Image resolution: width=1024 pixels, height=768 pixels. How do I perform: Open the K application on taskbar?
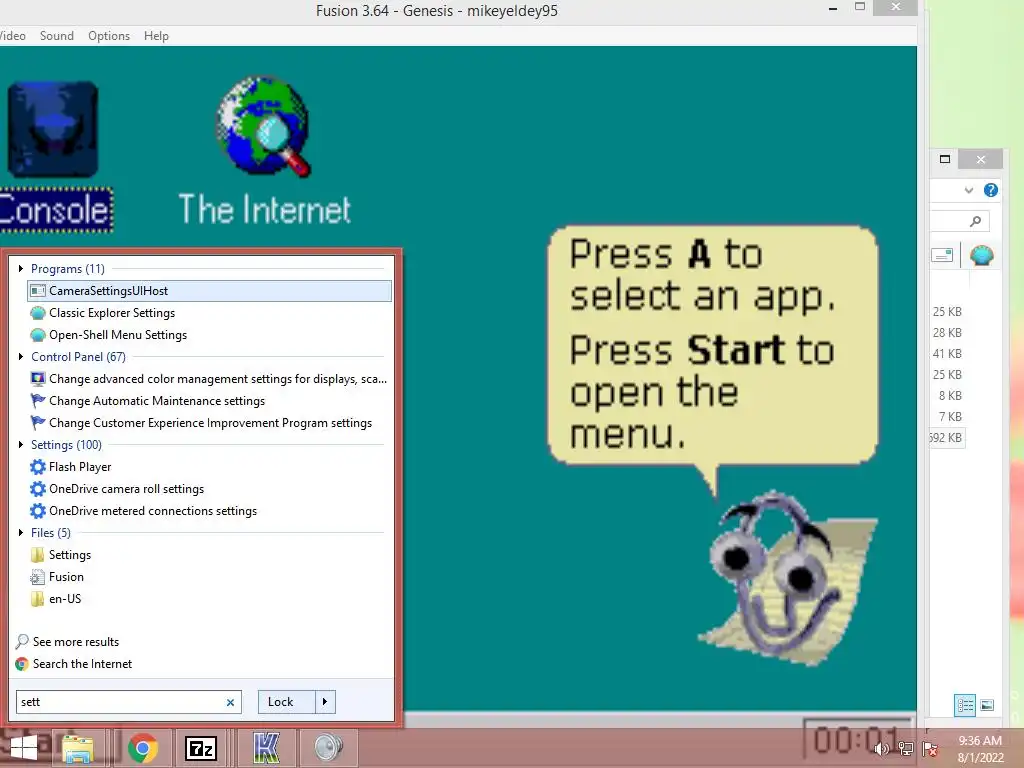coord(266,748)
